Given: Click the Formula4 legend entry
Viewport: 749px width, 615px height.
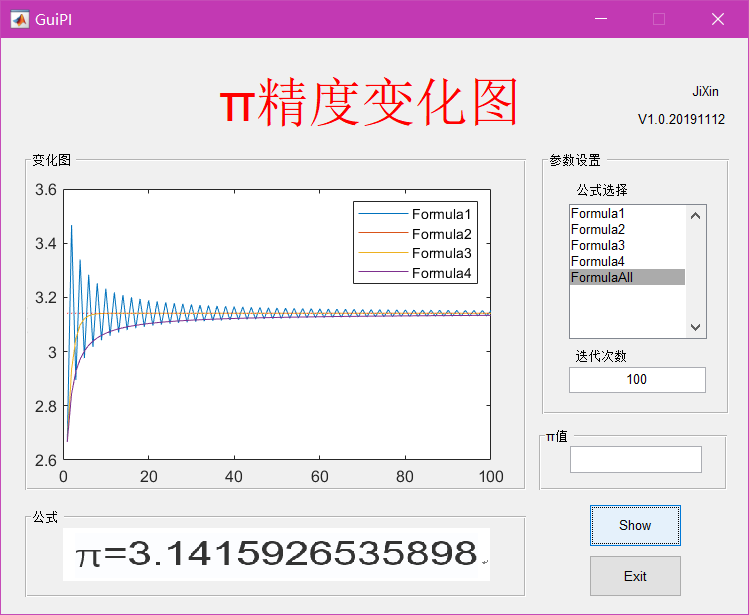Looking at the screenshot, I should (415, 273).
